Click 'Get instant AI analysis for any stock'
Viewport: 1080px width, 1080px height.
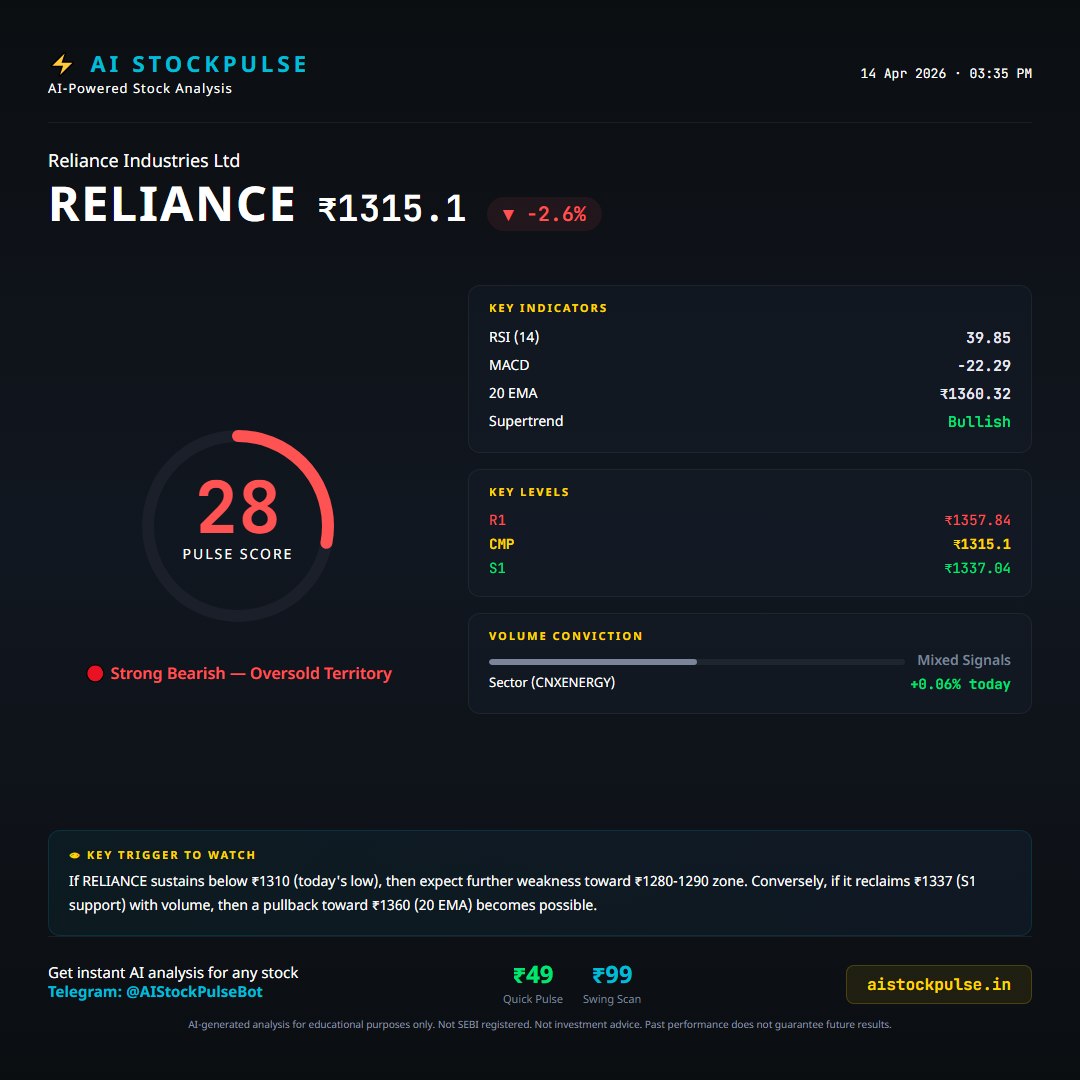click(173, 973)
